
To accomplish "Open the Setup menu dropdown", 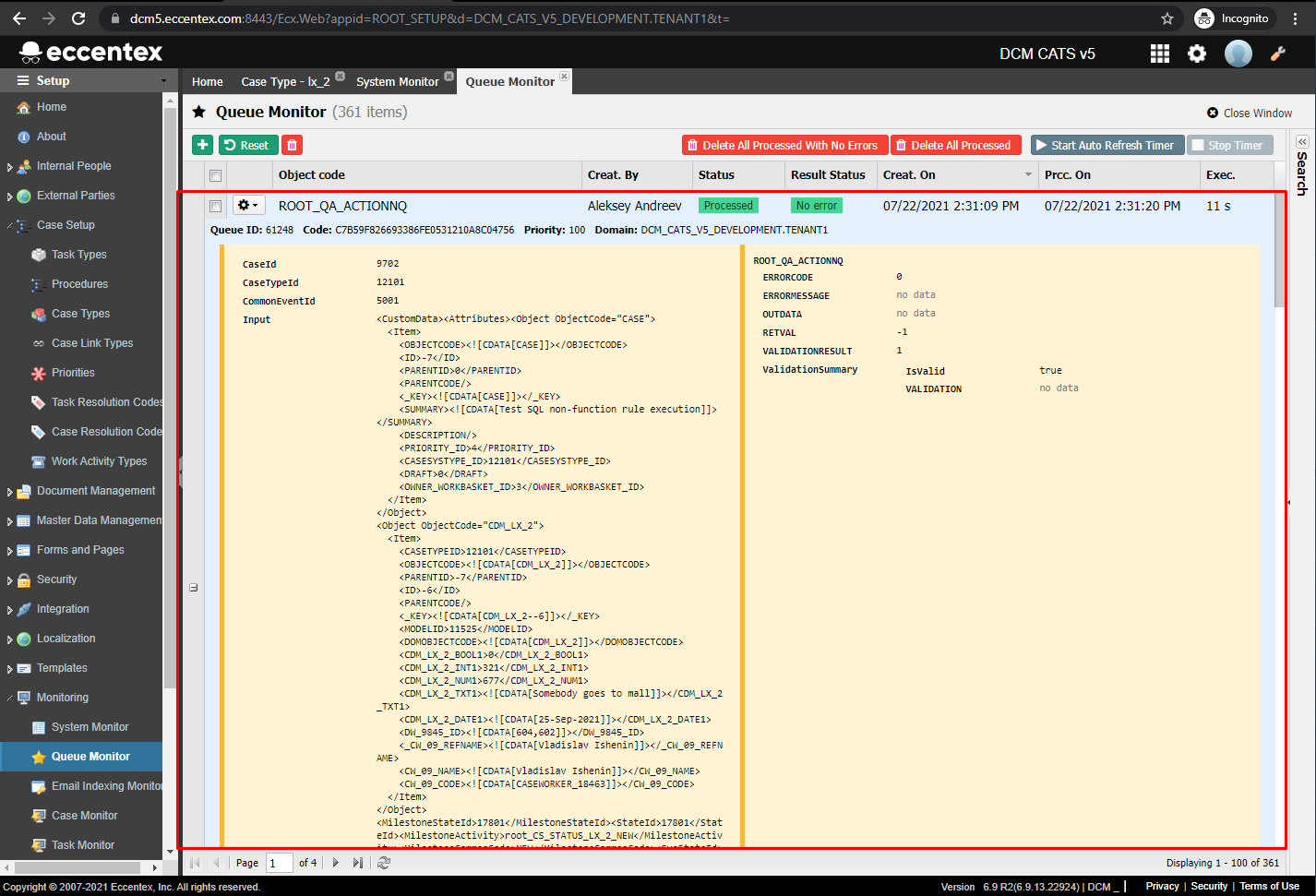I will coord(88,80).
